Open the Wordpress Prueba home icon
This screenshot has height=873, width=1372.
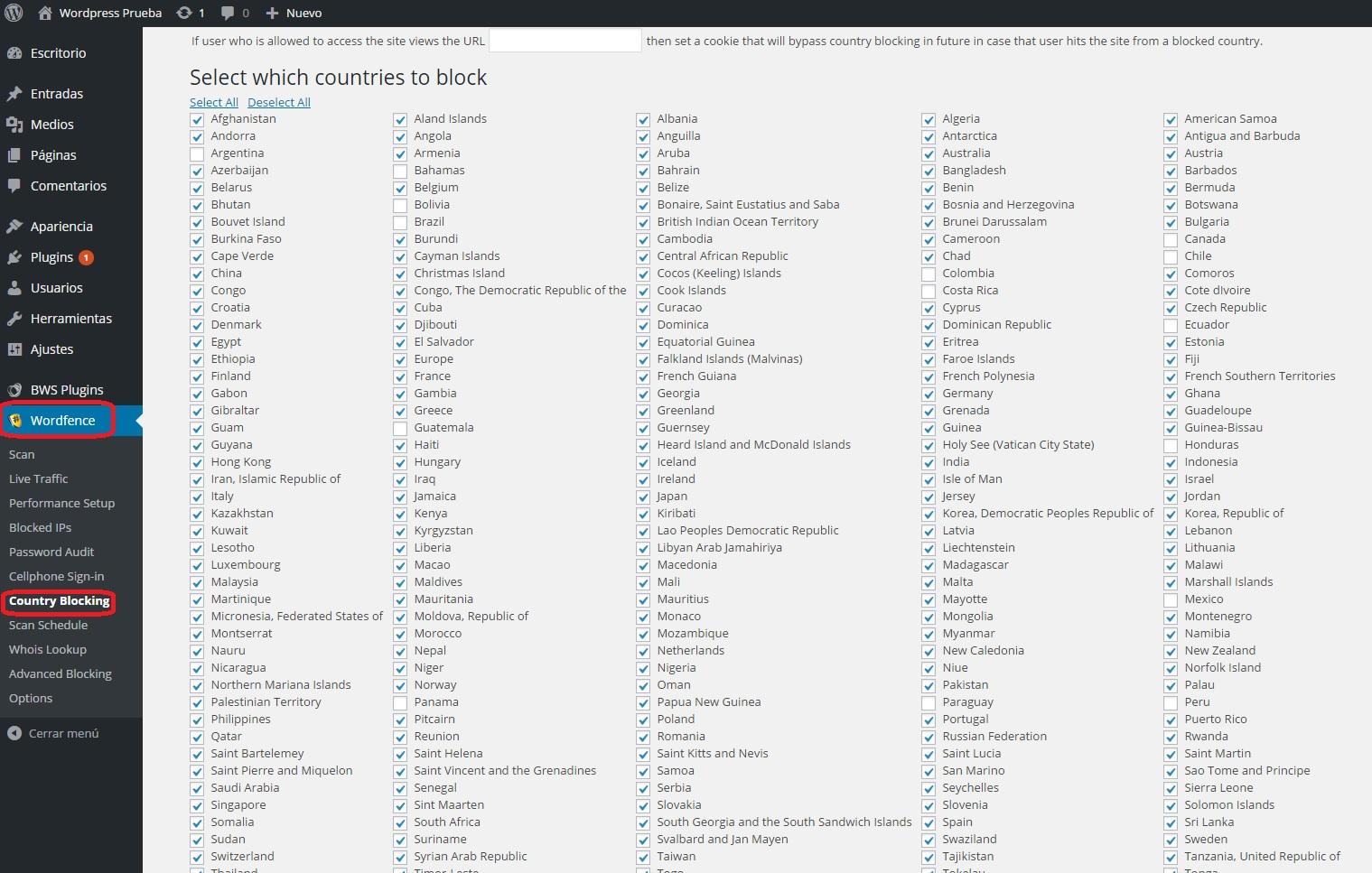[45, 13]
